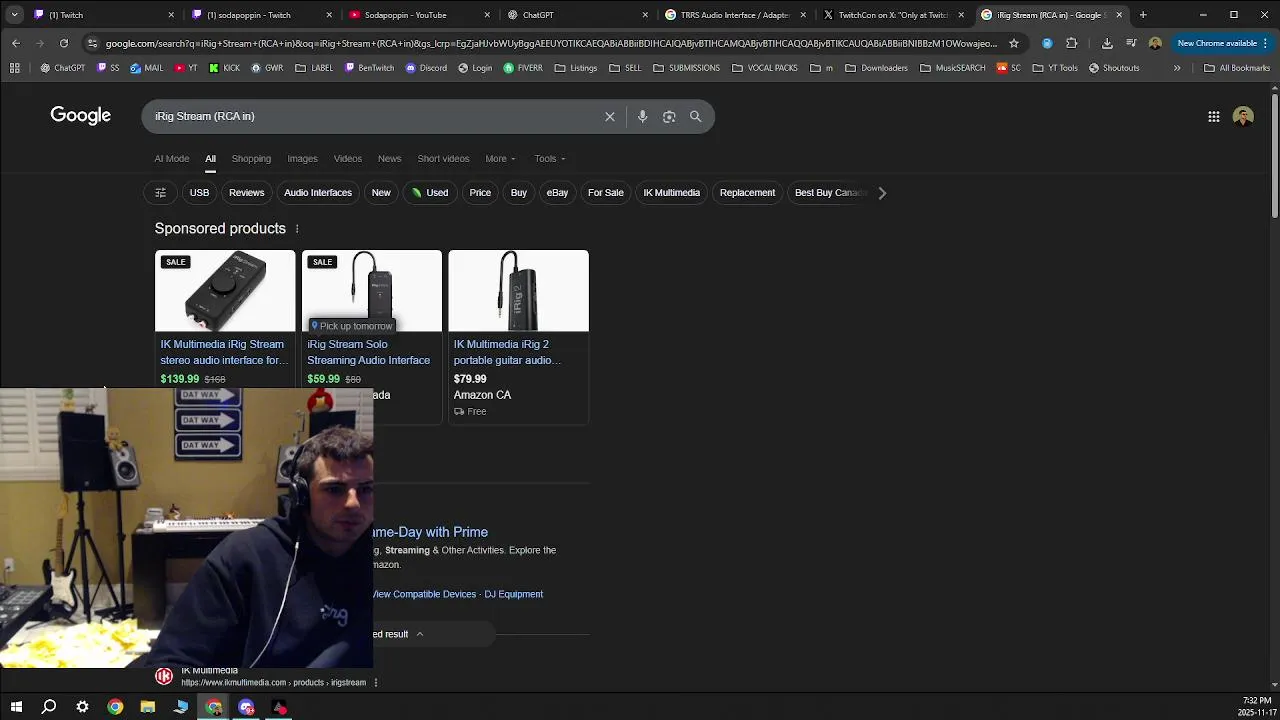Open the ChatGPT bookmark

pyautogui.click(x=63, y=68)
